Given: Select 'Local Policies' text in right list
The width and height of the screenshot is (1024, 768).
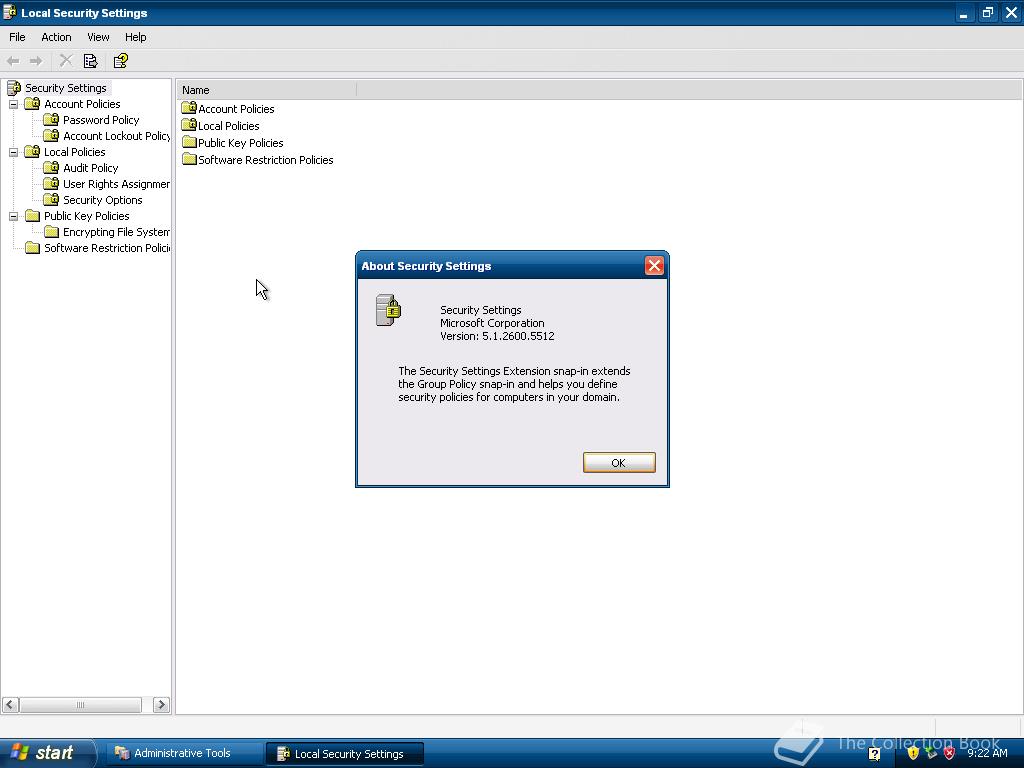Looking at the screenshot, I should tap(229, 126).
